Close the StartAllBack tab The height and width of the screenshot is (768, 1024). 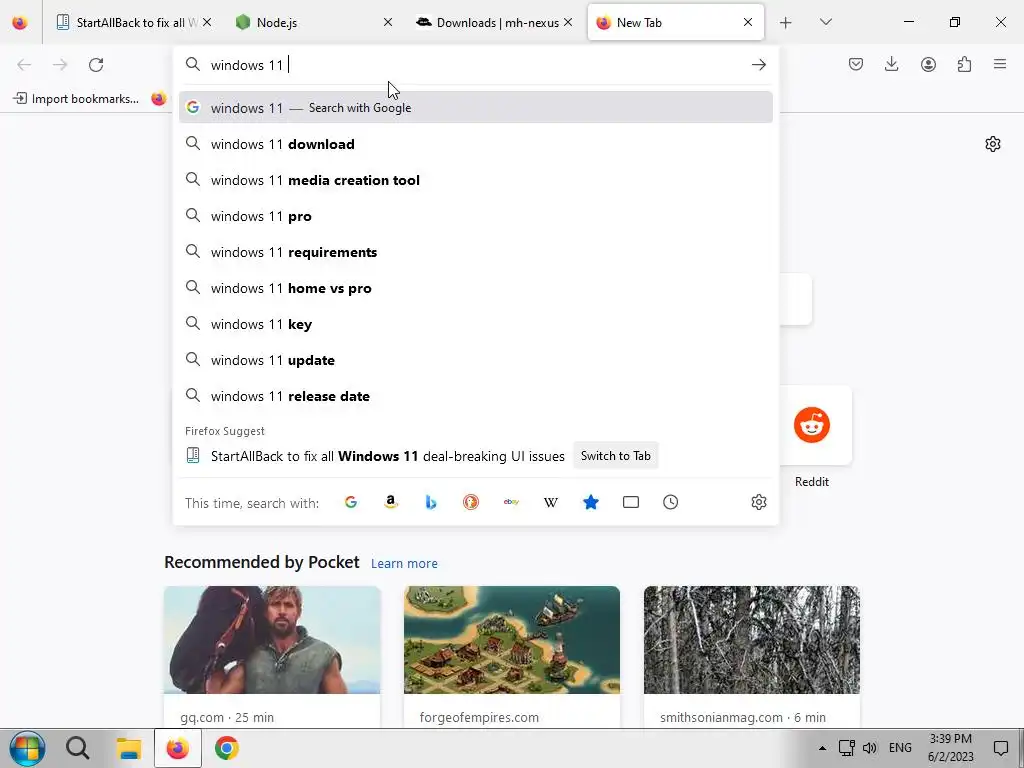click(x=207, y=22)
